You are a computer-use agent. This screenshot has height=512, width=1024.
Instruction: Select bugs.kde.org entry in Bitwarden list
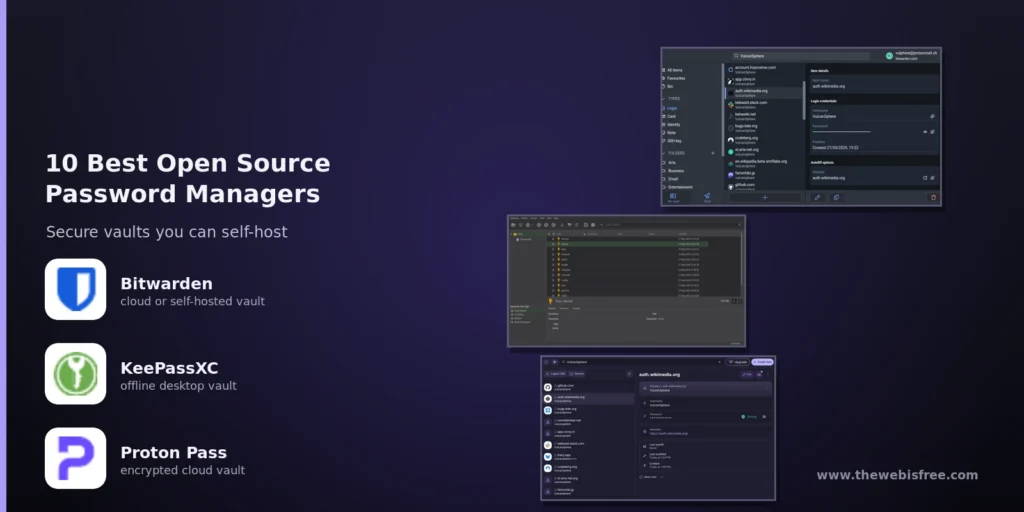coord(764,128)
